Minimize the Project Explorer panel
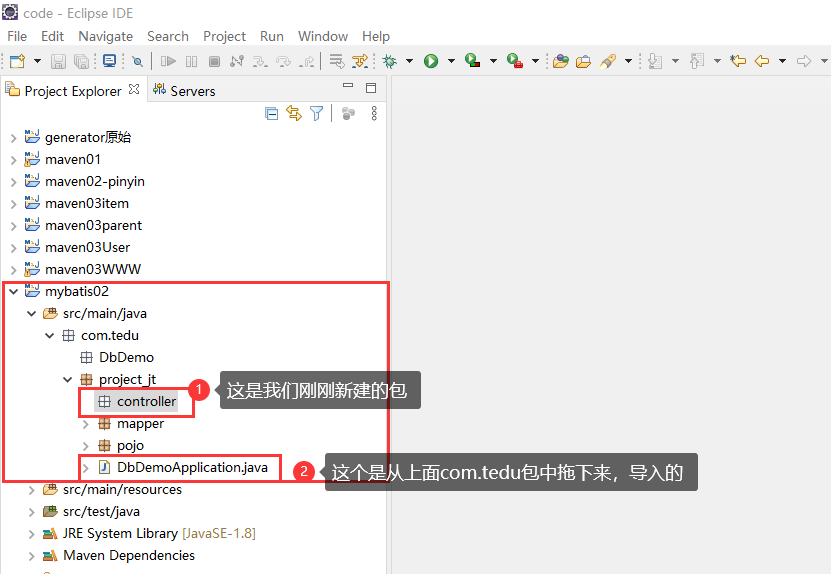Screen dimensions: 831x574 click(x=348, y=85)
